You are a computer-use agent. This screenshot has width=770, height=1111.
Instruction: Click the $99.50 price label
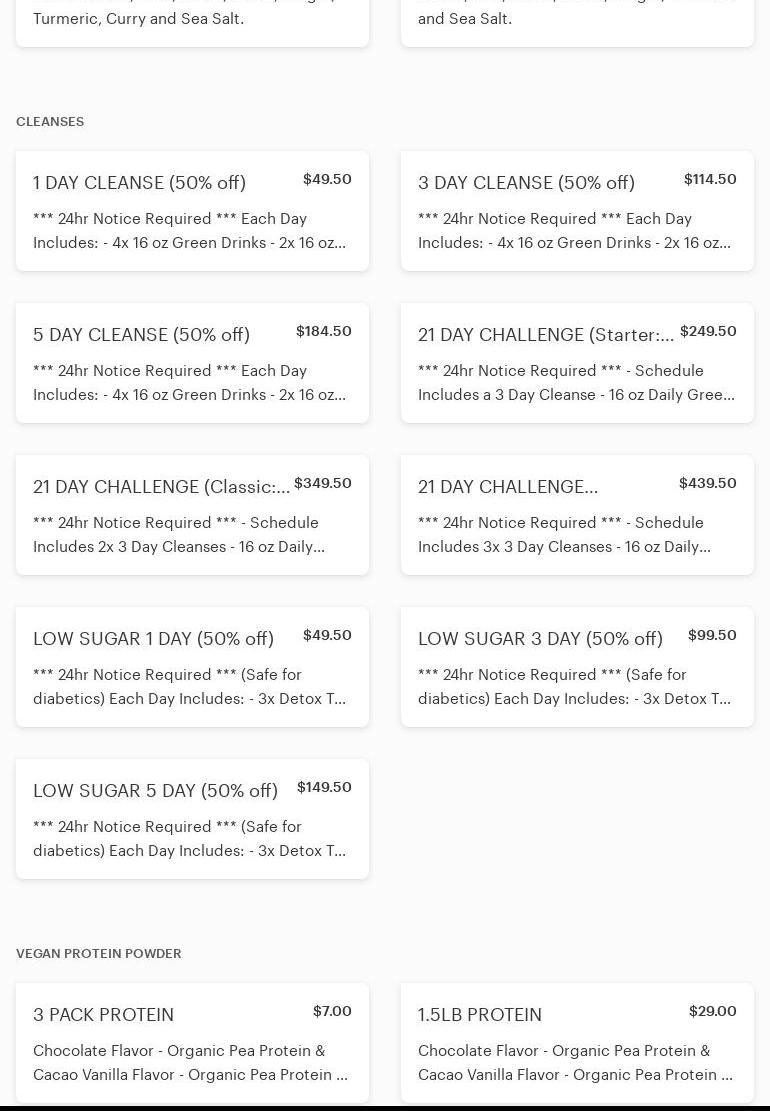point(712,636)
